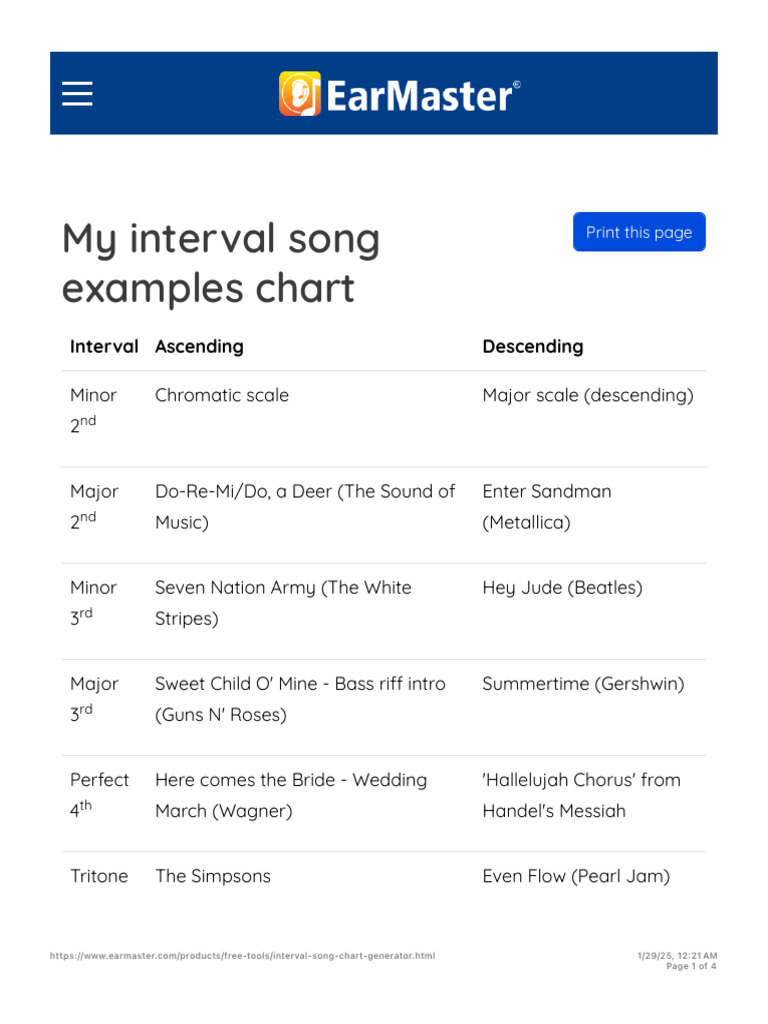Click the Interval column header
The width and height of the screenshot is (768, 1024).
click(104, 347)
